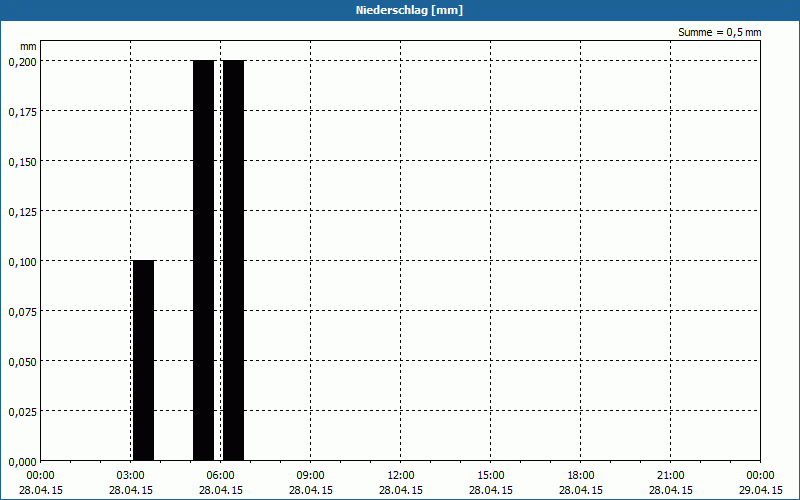800x500 pixels.
Task: Click the 0,200 y-axis value
Action: click(x=22, y=62)
